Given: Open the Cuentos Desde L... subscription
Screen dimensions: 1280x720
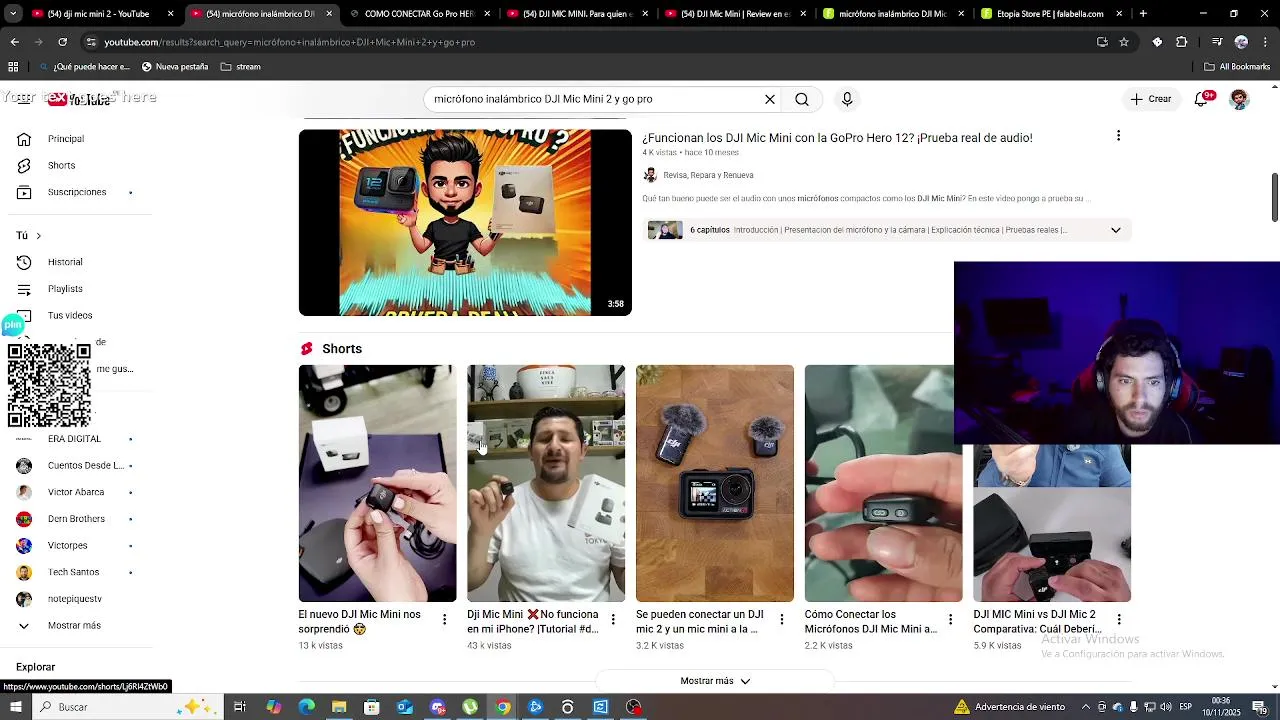Looking at the screenshot, I should tap(86, 465).
